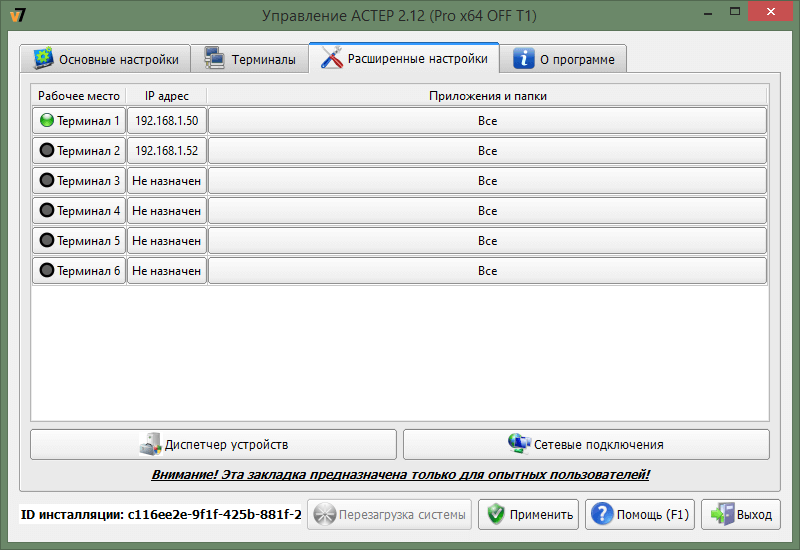Screen dimensions: 800x550
Task: Click the Терминал 1 workplace button
Action: (79, 120)
